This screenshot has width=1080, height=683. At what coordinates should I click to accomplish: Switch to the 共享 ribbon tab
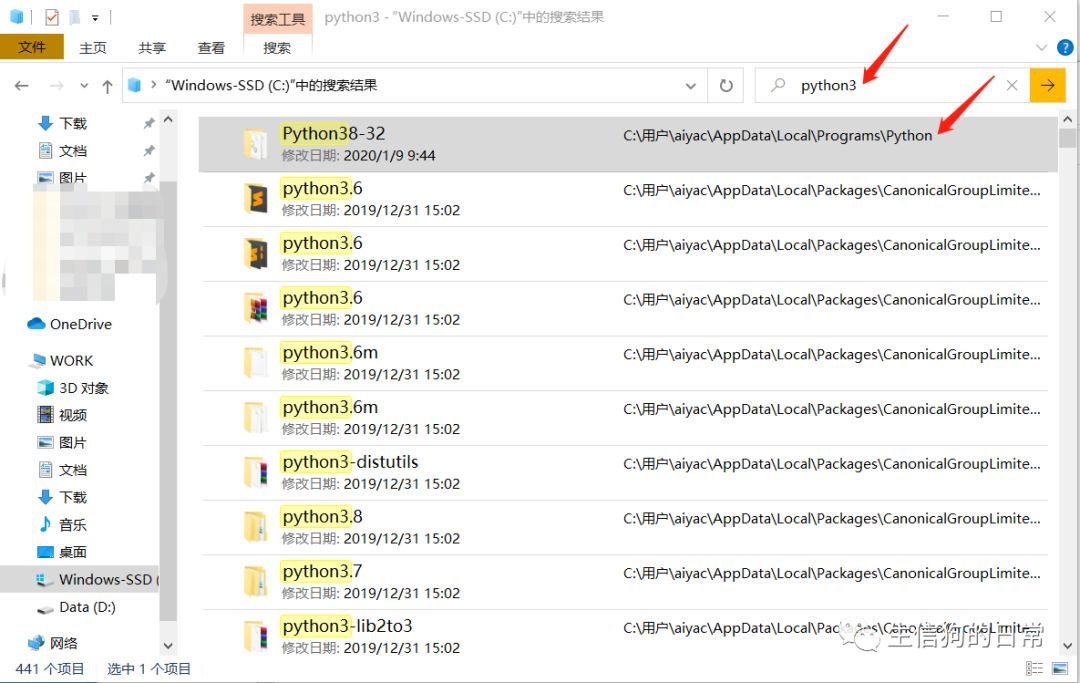click(x=152, y=48)
